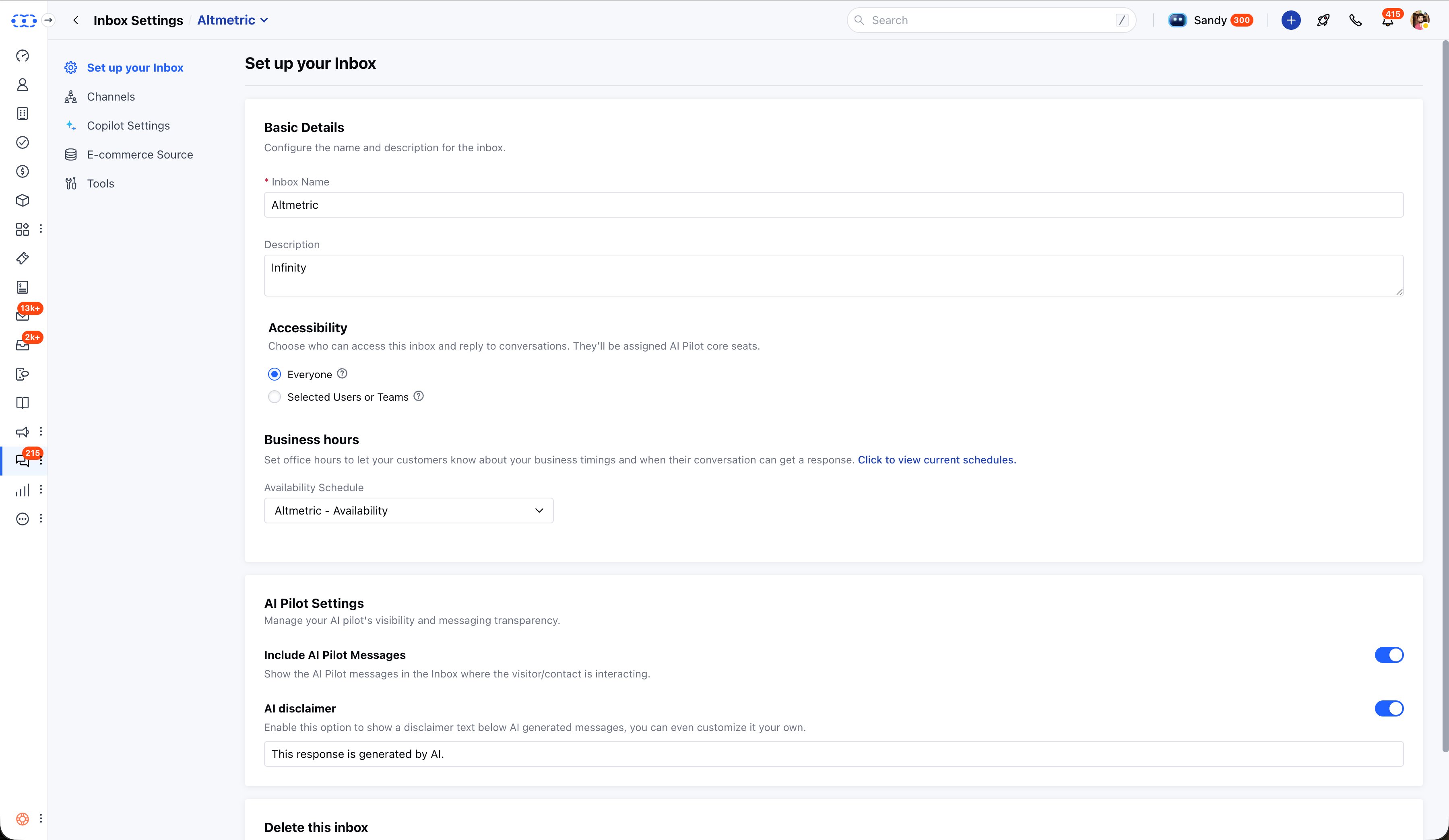1449x840 pixels.
Task: Open the inbox tray icon with 2k+ badge
Action: point(23,345)
